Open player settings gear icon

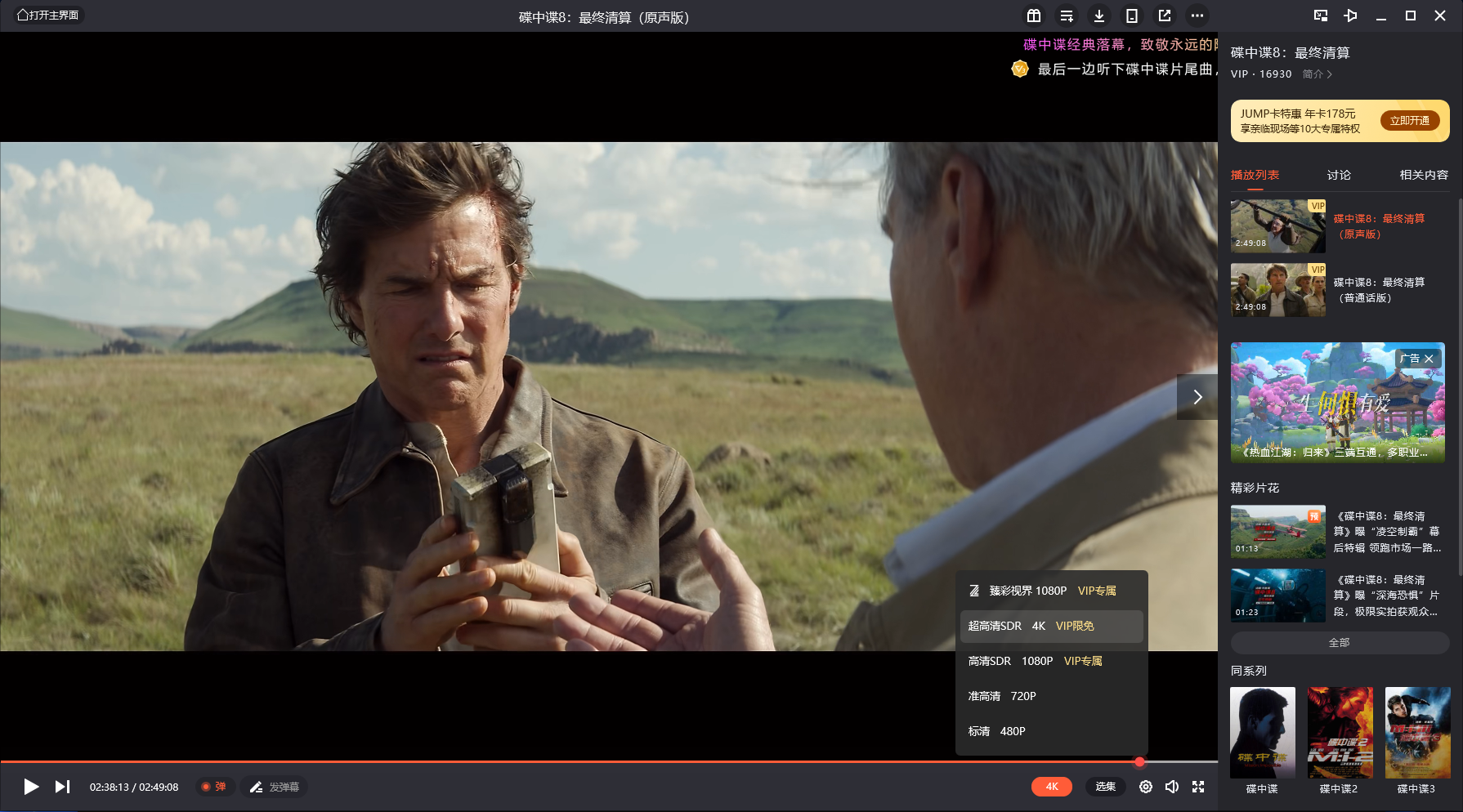[1146, 787]
